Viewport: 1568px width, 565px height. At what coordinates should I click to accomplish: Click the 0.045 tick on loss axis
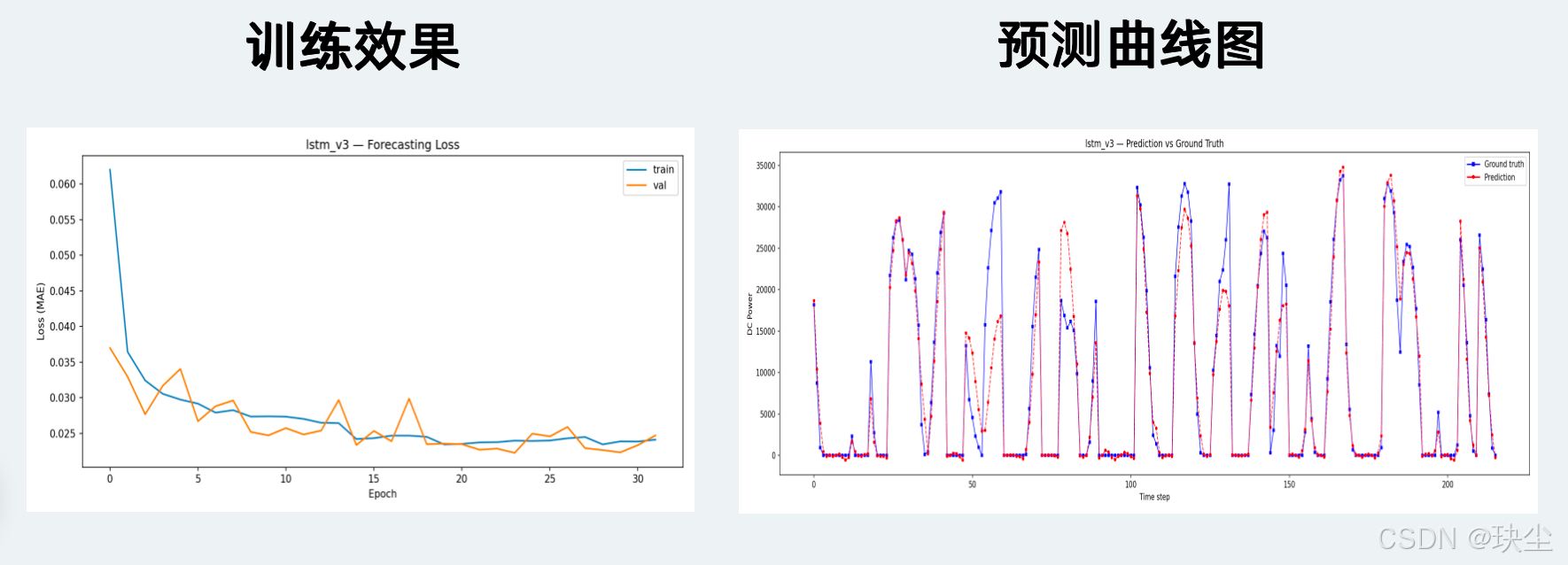pos(63,290)
